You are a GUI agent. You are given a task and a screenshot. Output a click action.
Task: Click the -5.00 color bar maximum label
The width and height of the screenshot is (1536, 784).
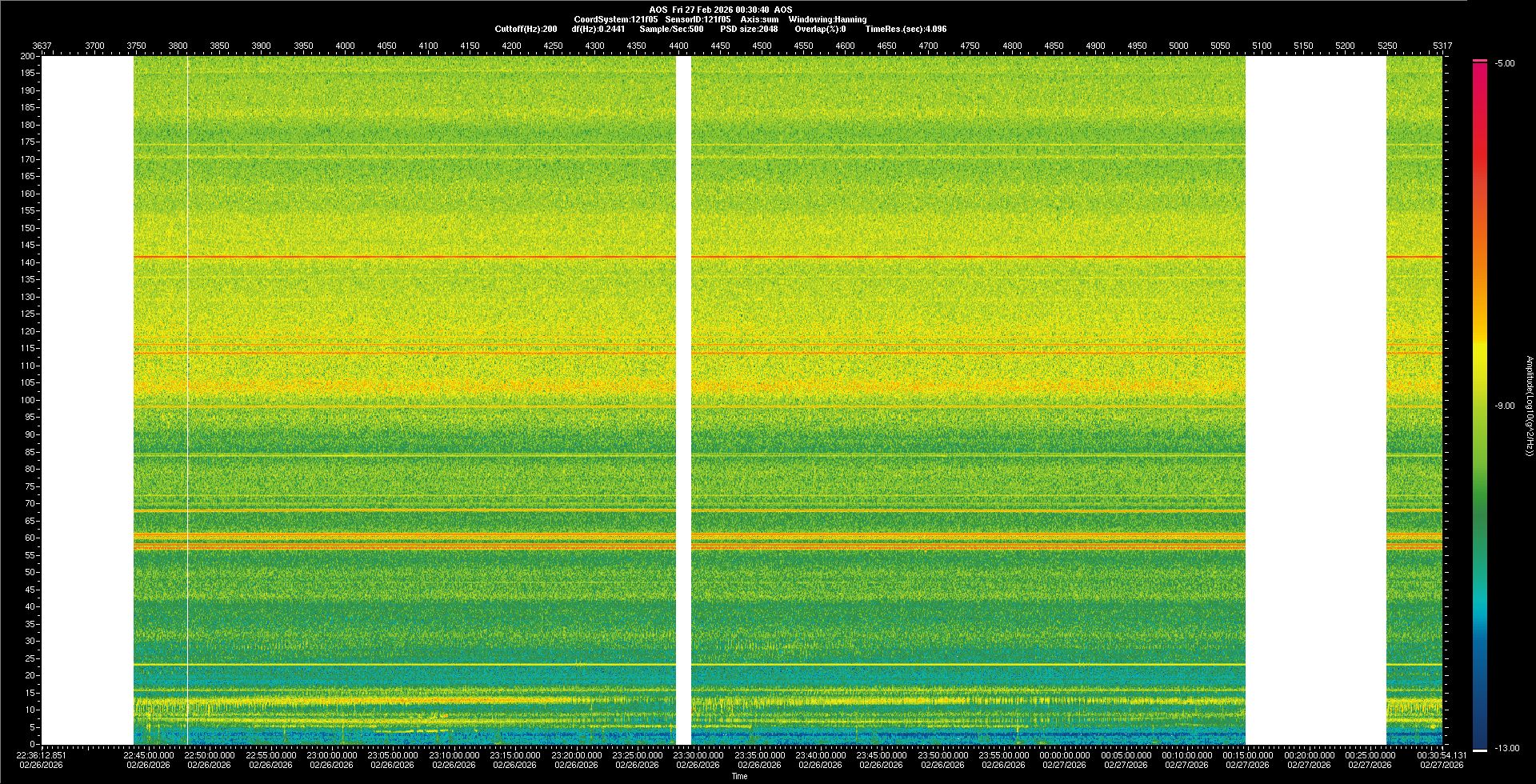pos(1505,64)
